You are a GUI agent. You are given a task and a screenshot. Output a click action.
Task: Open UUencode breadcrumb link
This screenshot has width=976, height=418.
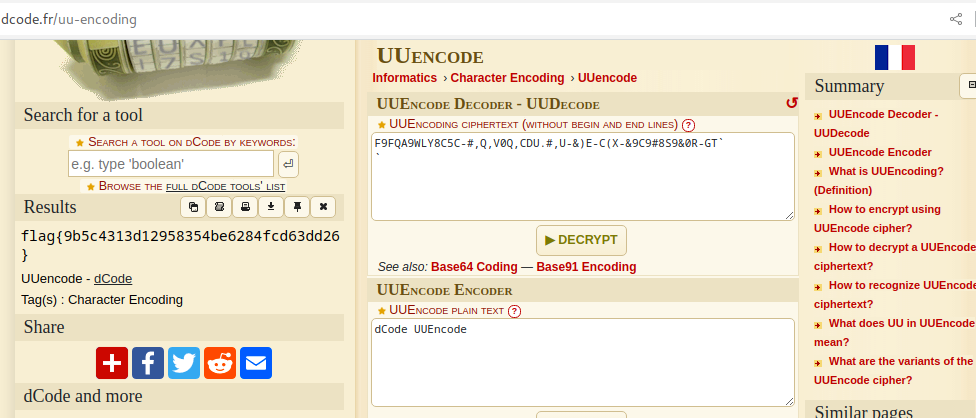click(x=608, y=78)
